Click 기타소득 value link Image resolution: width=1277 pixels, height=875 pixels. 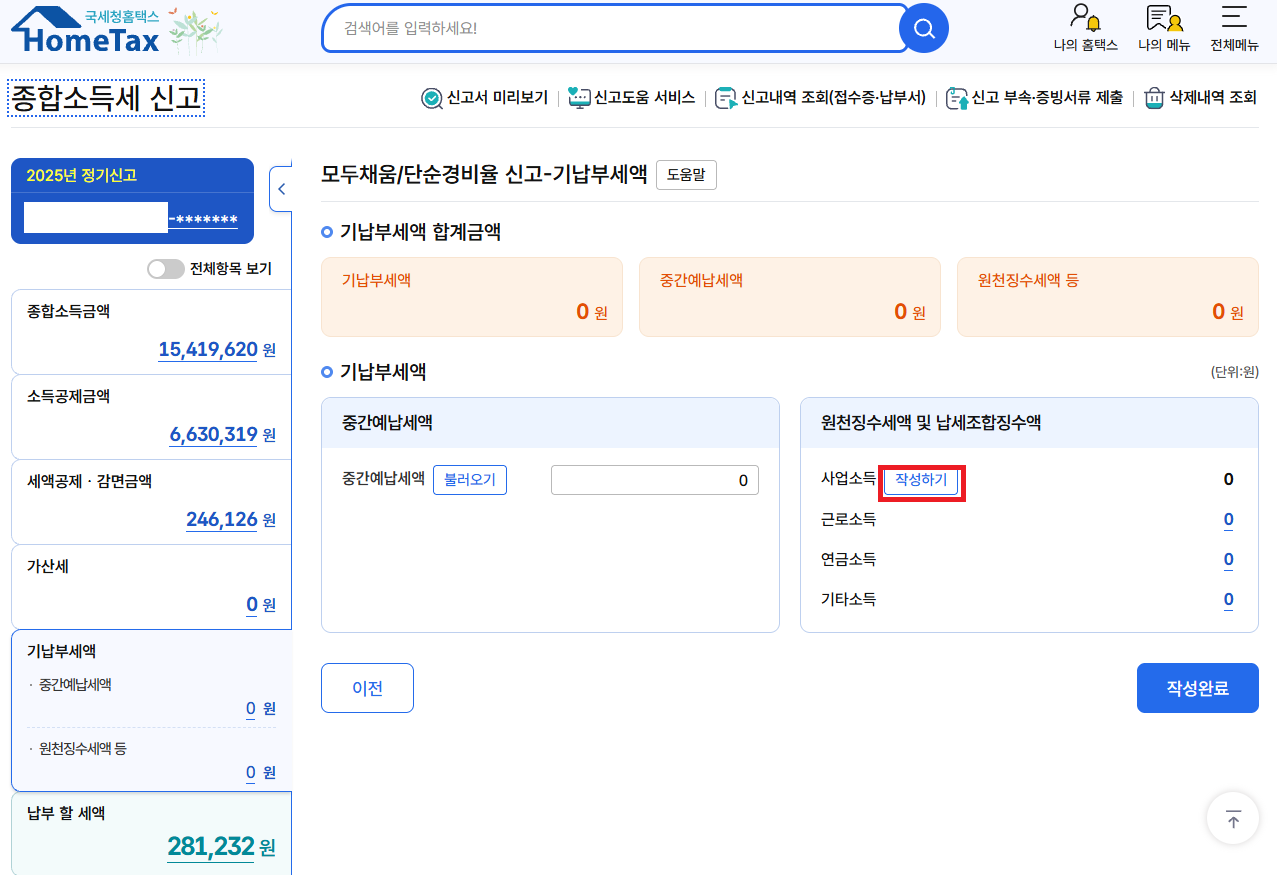pyautogui.click(x=1228, y=600)
